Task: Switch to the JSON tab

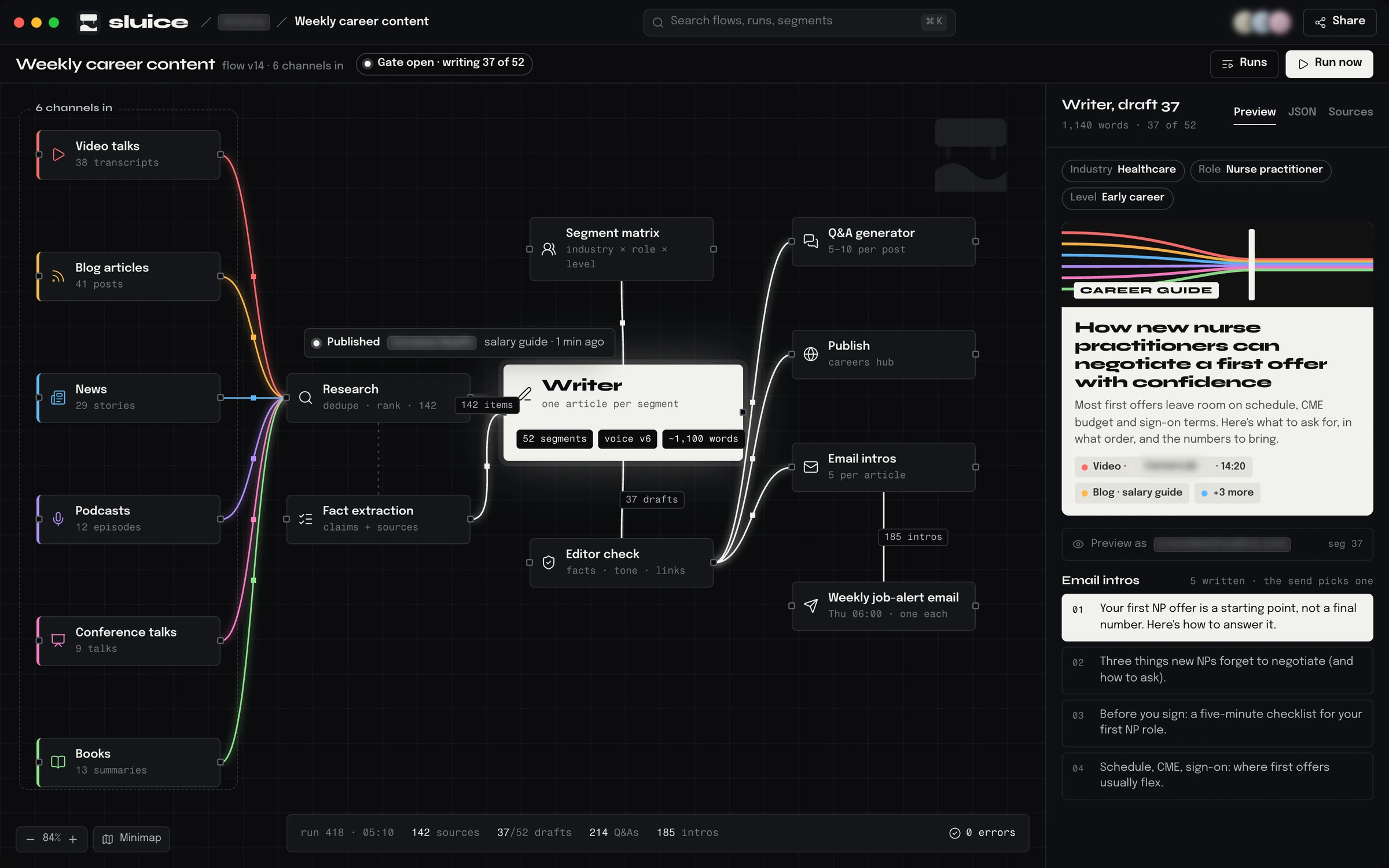Action: tap(1302, 112)
